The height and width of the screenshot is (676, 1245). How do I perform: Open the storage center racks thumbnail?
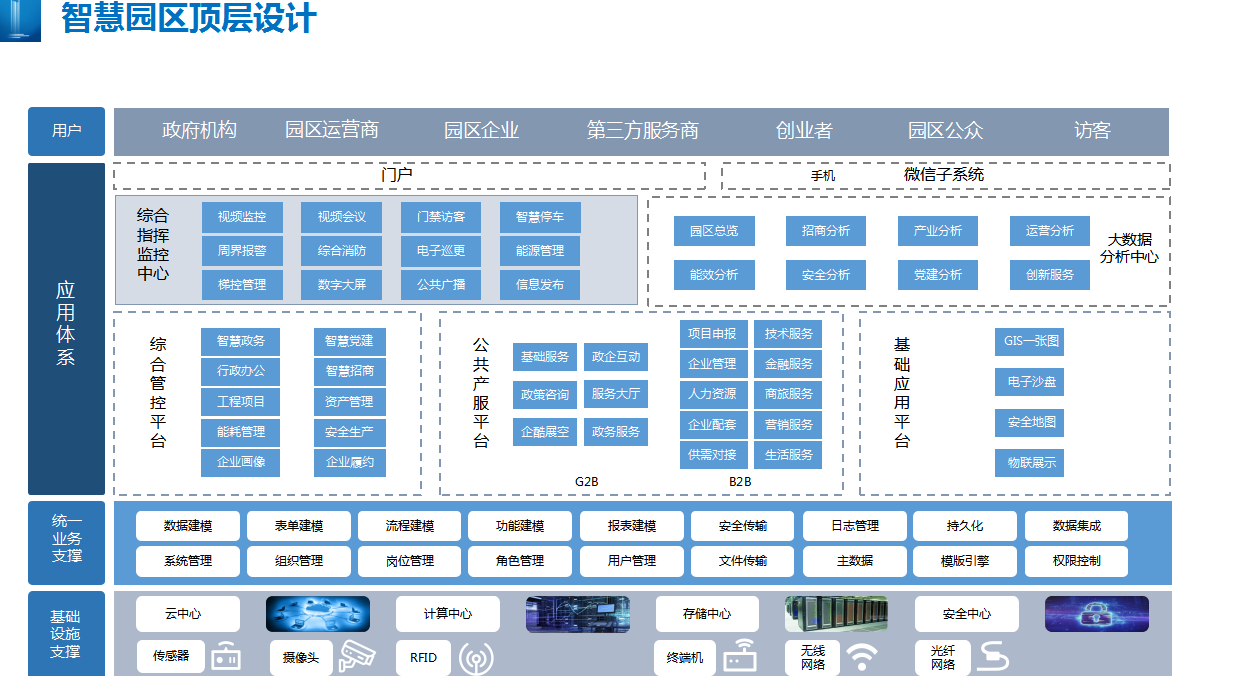tap(837, 614)
